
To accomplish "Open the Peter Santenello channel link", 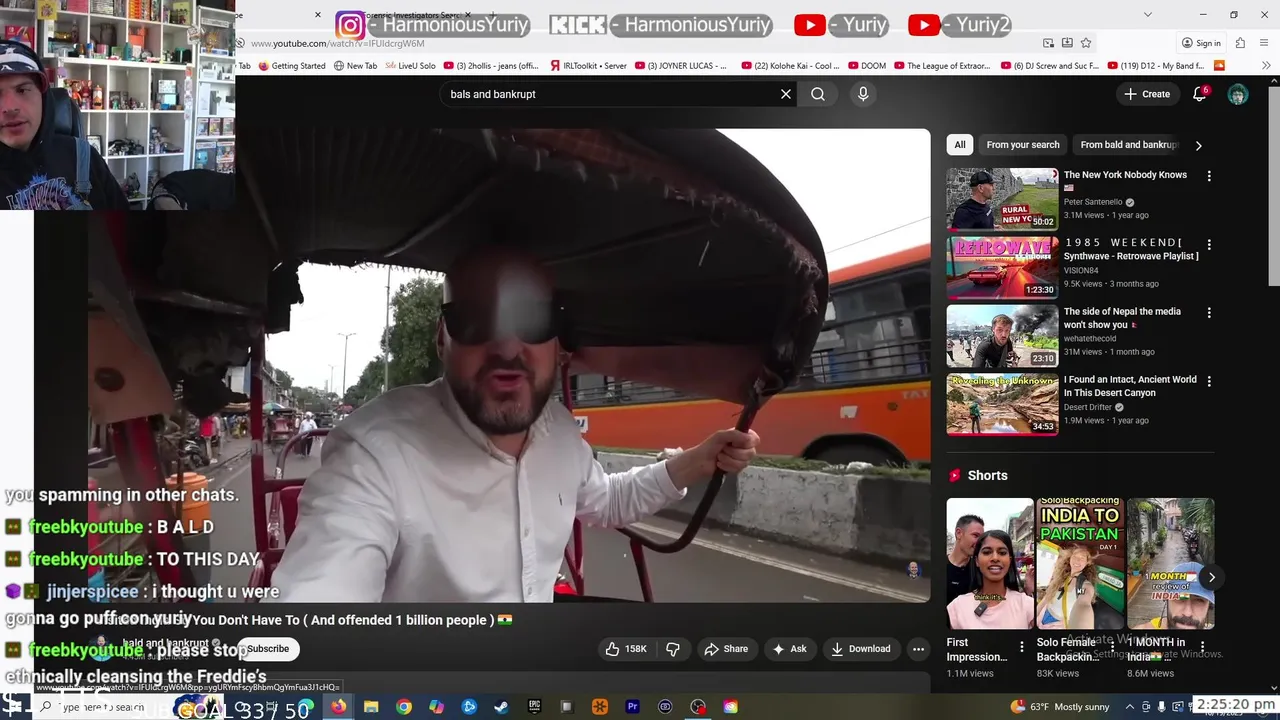I will (x=1093, y=202).
